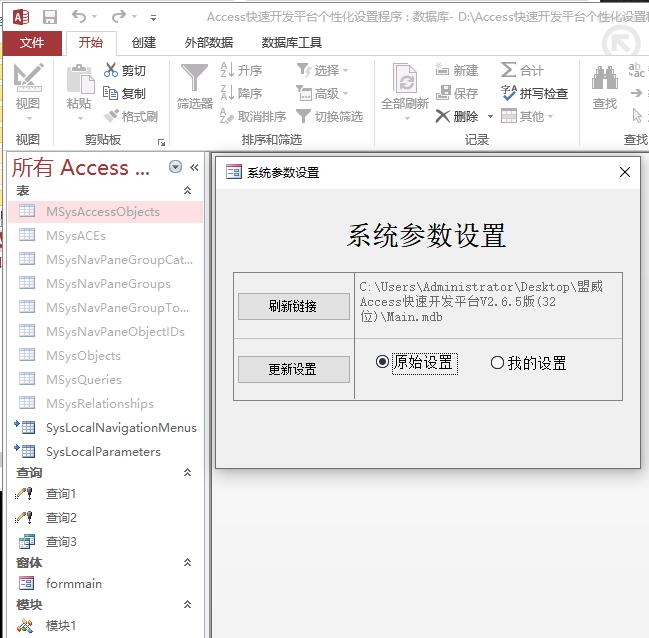Select the MSysAccessObjects table
The width and height of the screenshot is (649, 638).
tap(106, 212)
